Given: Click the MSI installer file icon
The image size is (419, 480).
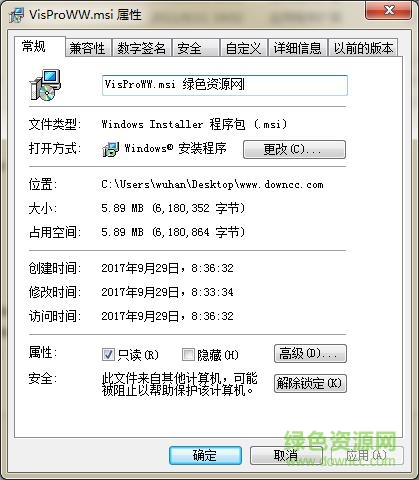Looking at the screenshot, I should (x=45, y=85).
